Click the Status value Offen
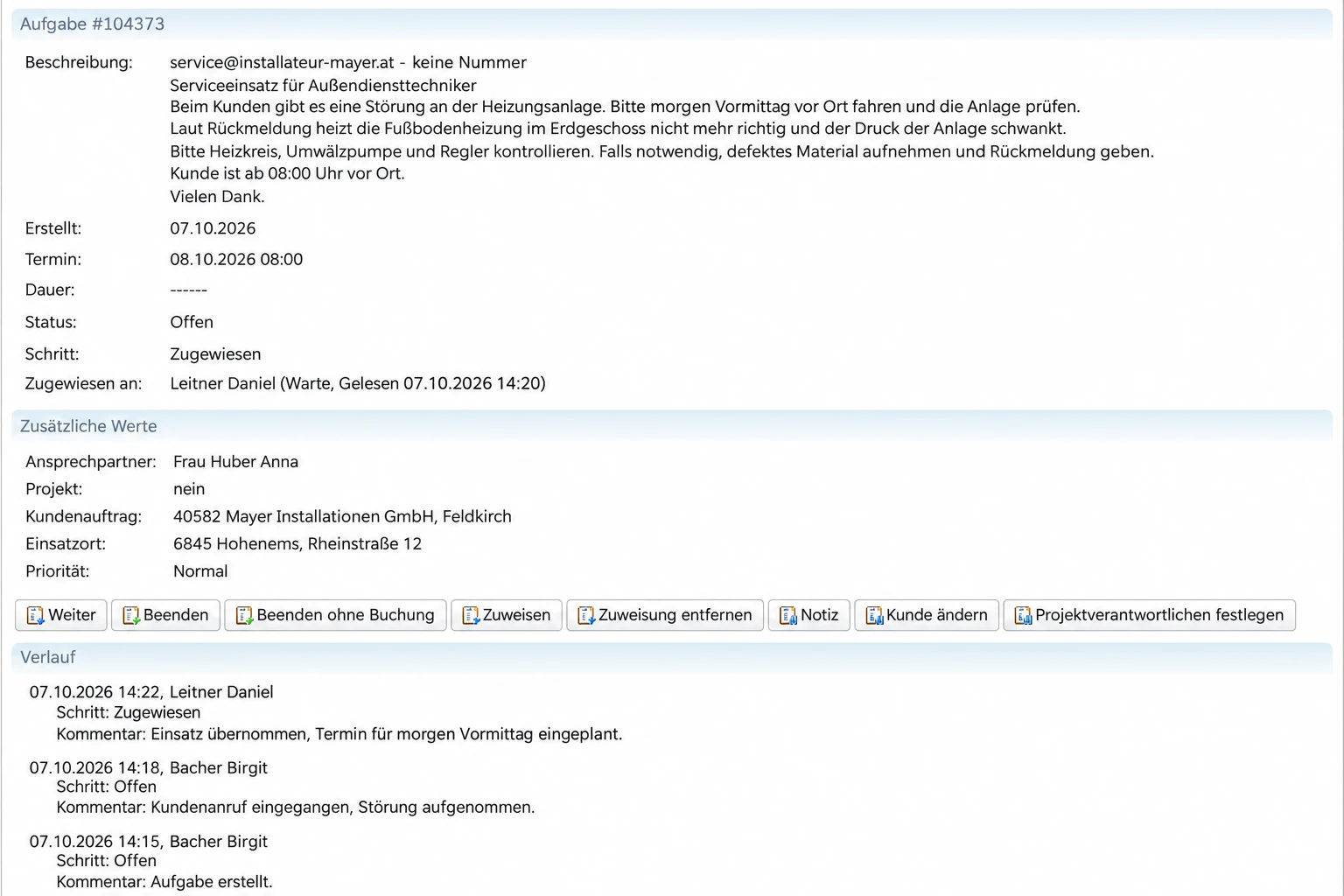 pos(192,322)
